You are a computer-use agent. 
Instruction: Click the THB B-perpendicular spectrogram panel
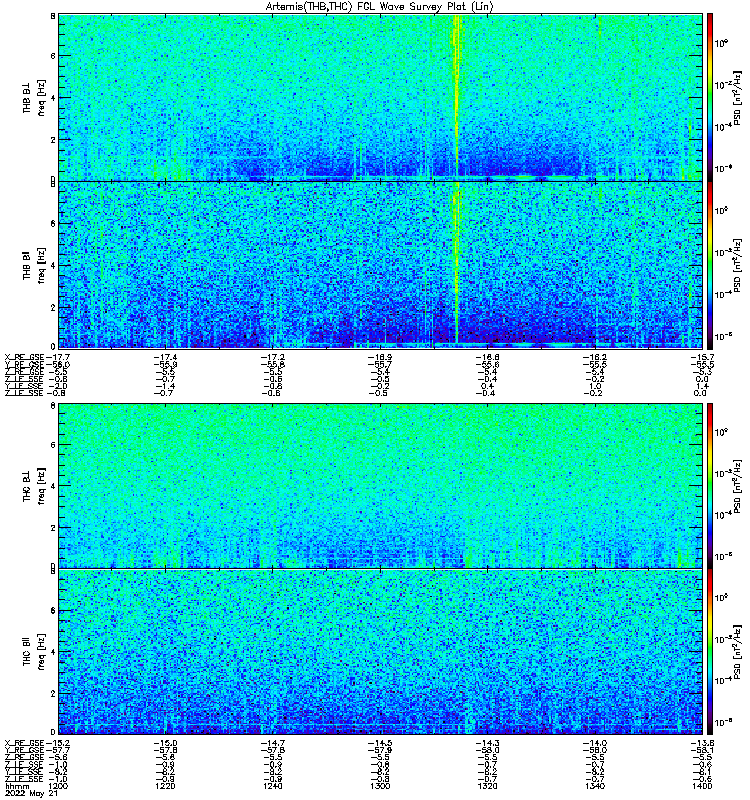(381, 97)
